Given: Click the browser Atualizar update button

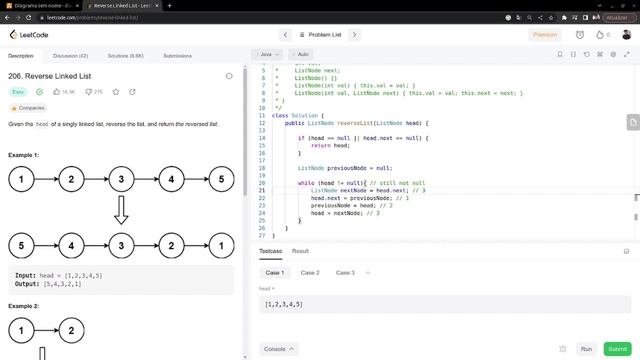Looking at the screenshot, I should click(x=620, y=18).
